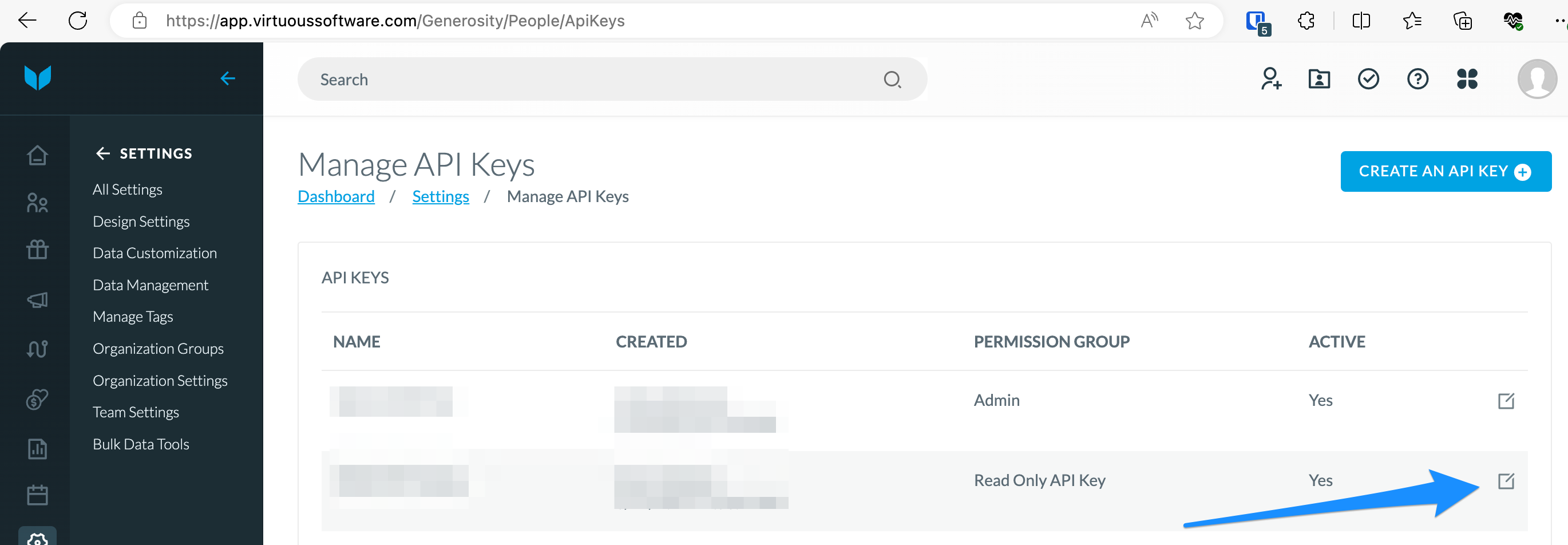Viewport: 1568px width, 545px height.
Task: Open the Bitwarden extension icon with badge 5
Action: tap(1257, 22)
